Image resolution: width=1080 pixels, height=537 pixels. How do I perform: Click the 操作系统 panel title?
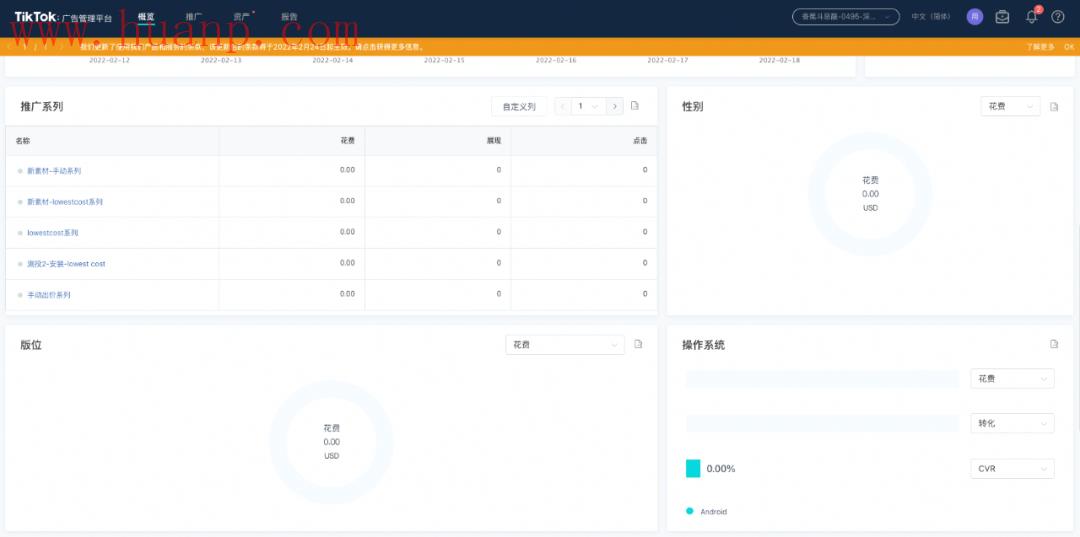703,345
